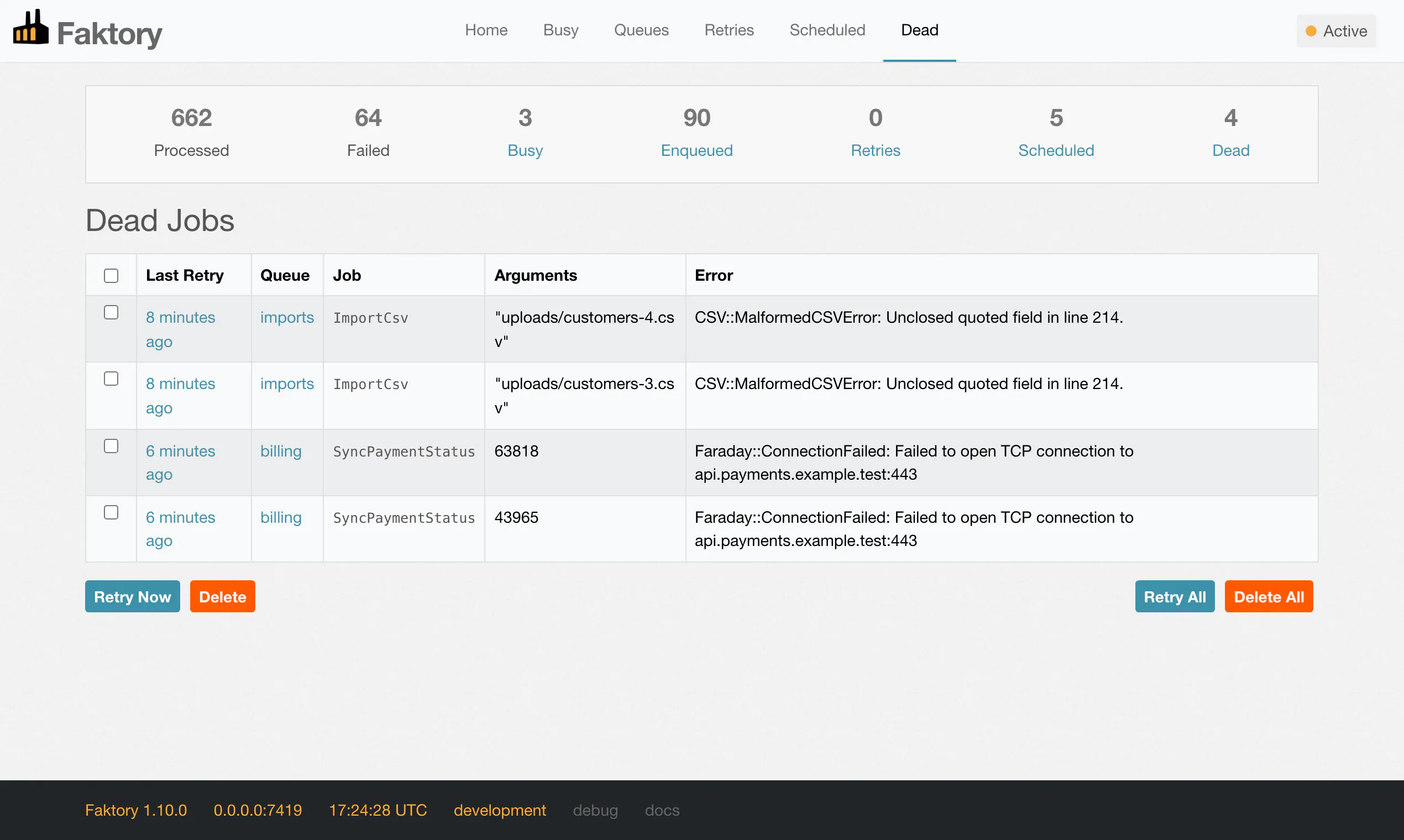Select the Dead tab in navigation
The width and height of the screenshot is (1404, 840).
click(x=919, y=30)
